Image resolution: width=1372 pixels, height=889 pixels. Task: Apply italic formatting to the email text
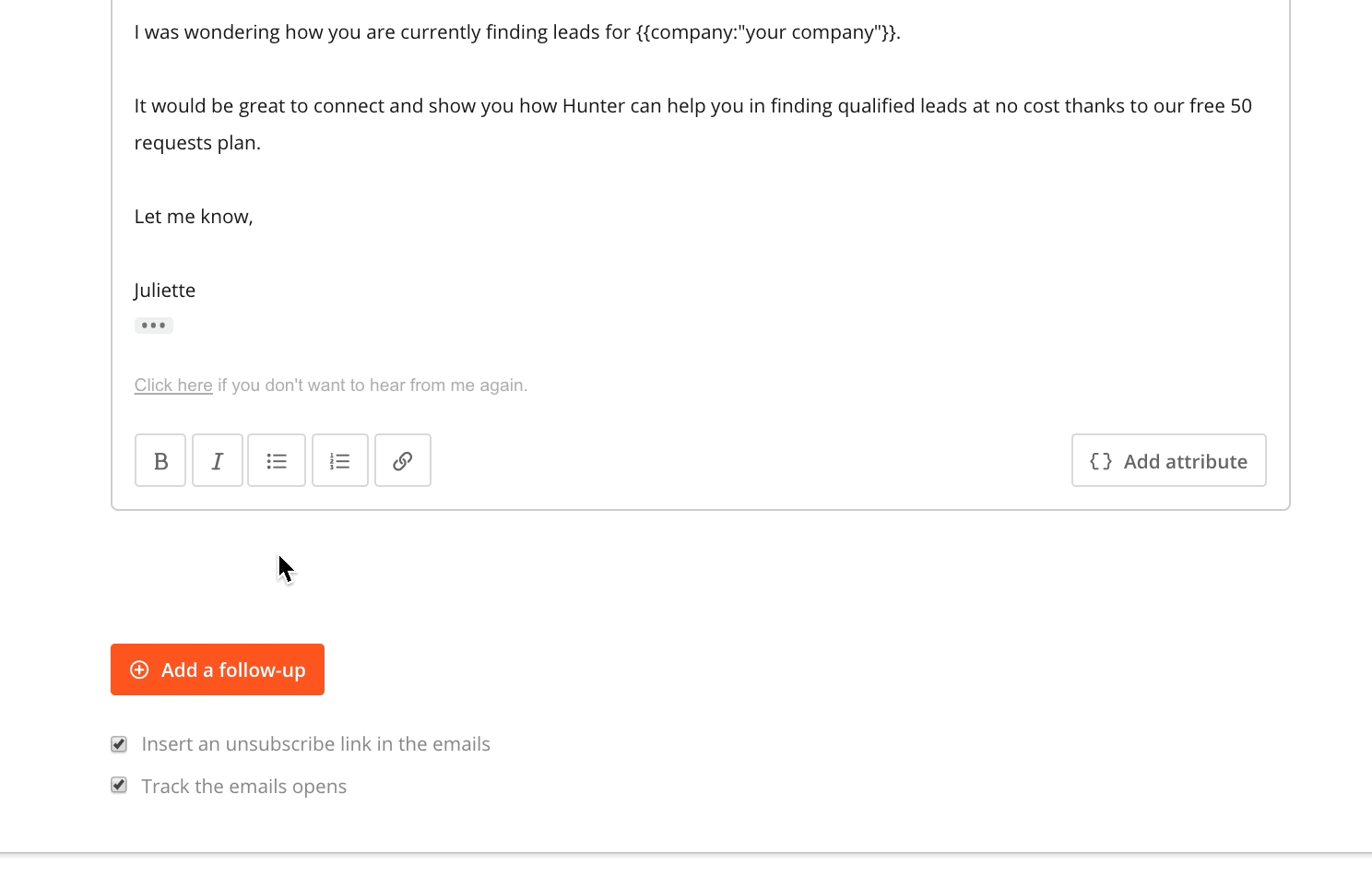point(218,460)
